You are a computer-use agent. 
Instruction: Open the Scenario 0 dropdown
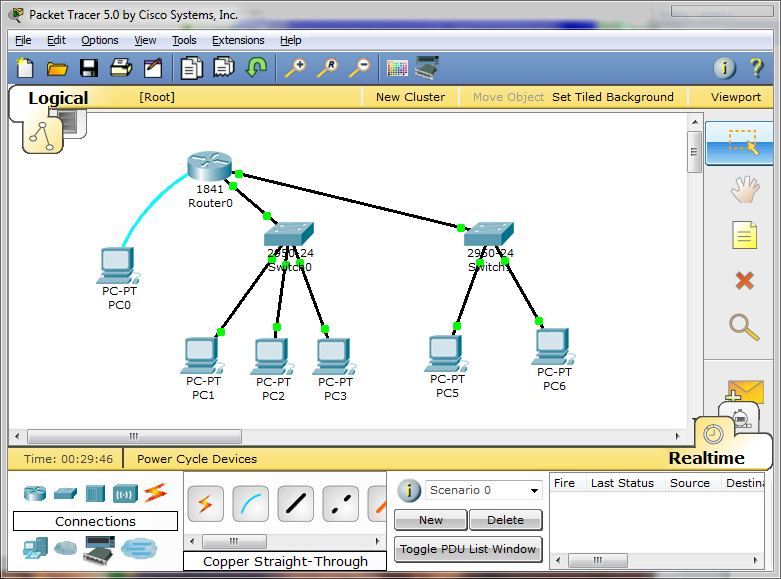484,490
